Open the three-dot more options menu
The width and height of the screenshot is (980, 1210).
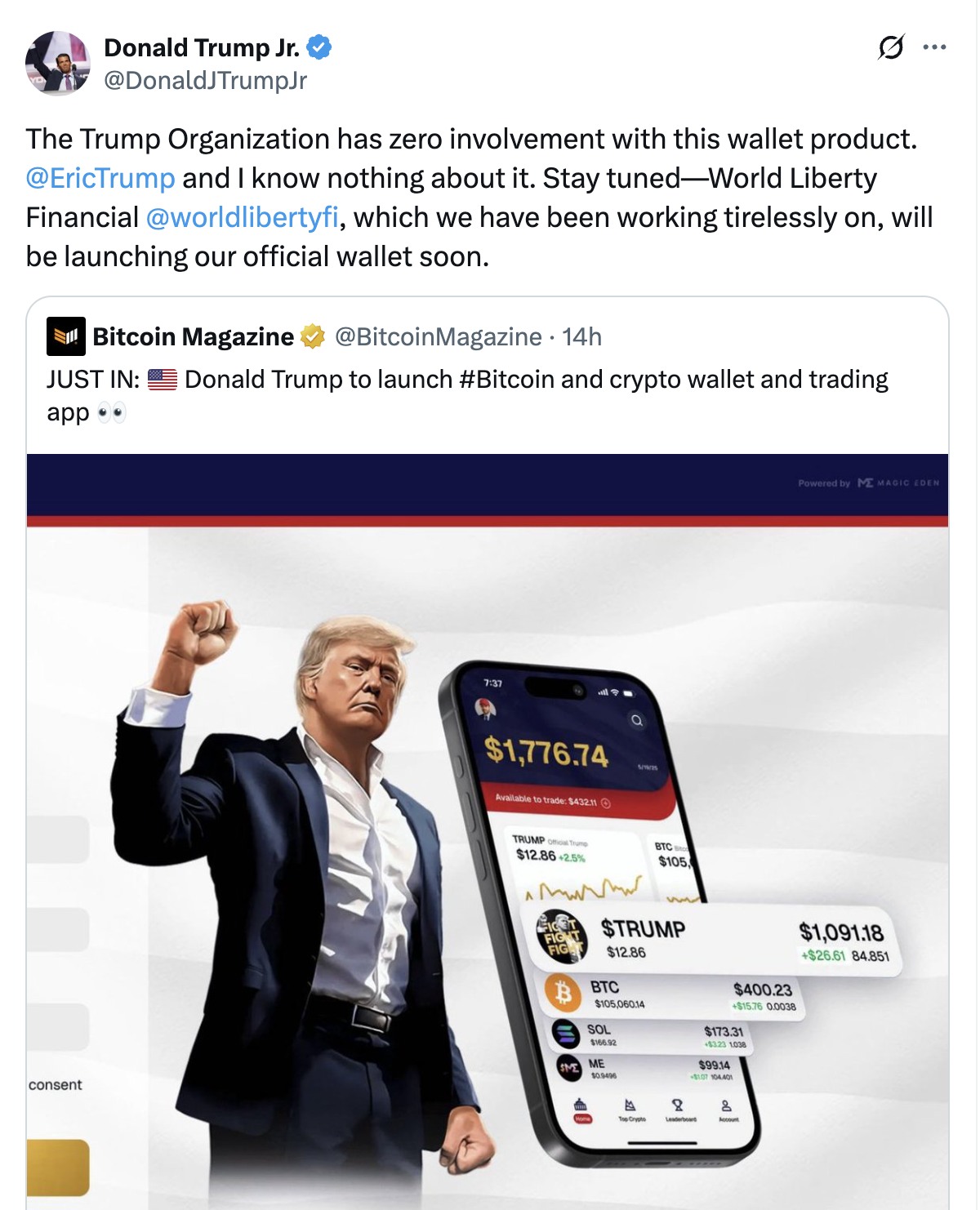pos(934,47)
